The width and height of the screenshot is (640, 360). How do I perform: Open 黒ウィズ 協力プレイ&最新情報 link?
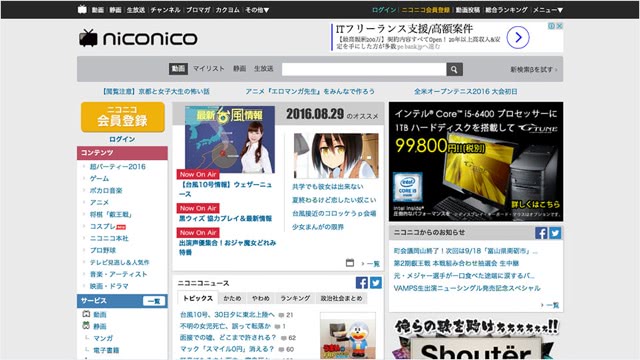[225, 219]
